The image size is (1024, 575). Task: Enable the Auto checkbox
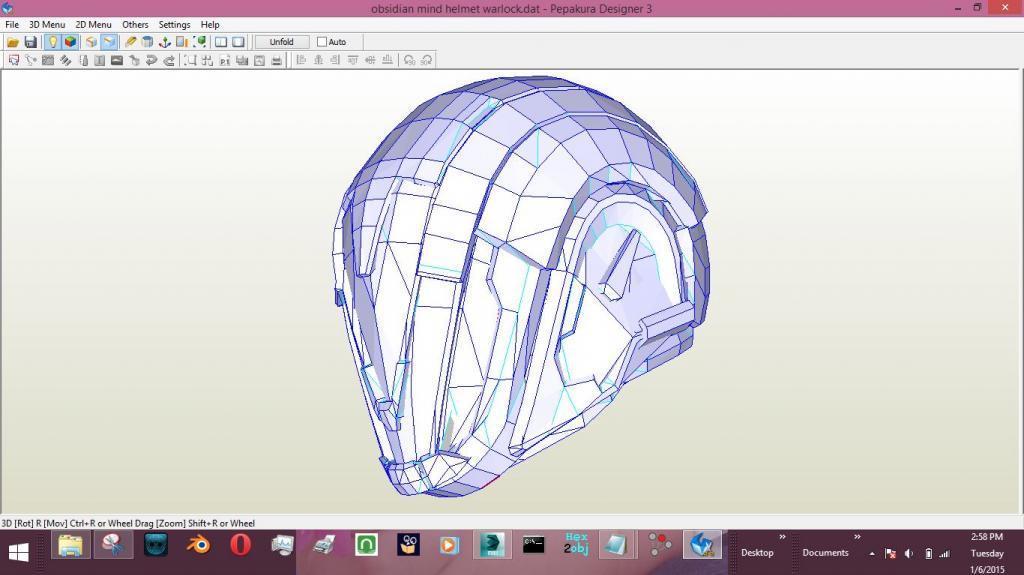click(x=322, y=42)
